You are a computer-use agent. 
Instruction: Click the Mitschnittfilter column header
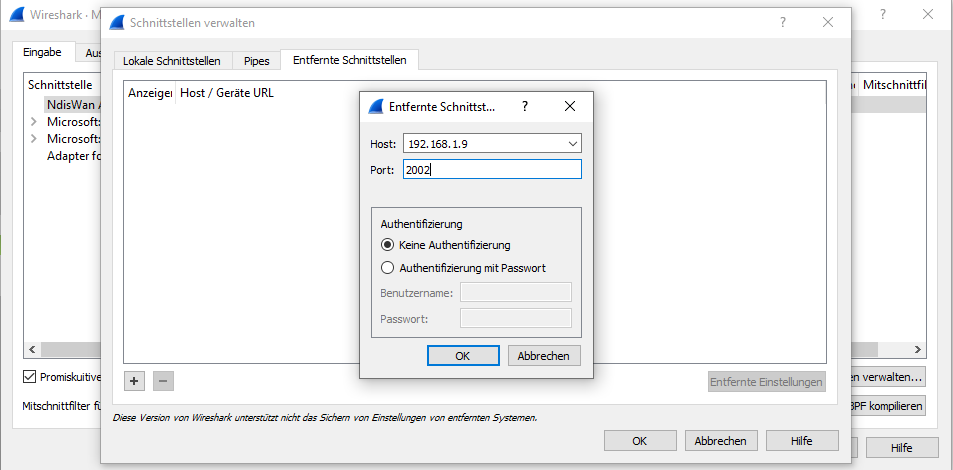(893, 85)
